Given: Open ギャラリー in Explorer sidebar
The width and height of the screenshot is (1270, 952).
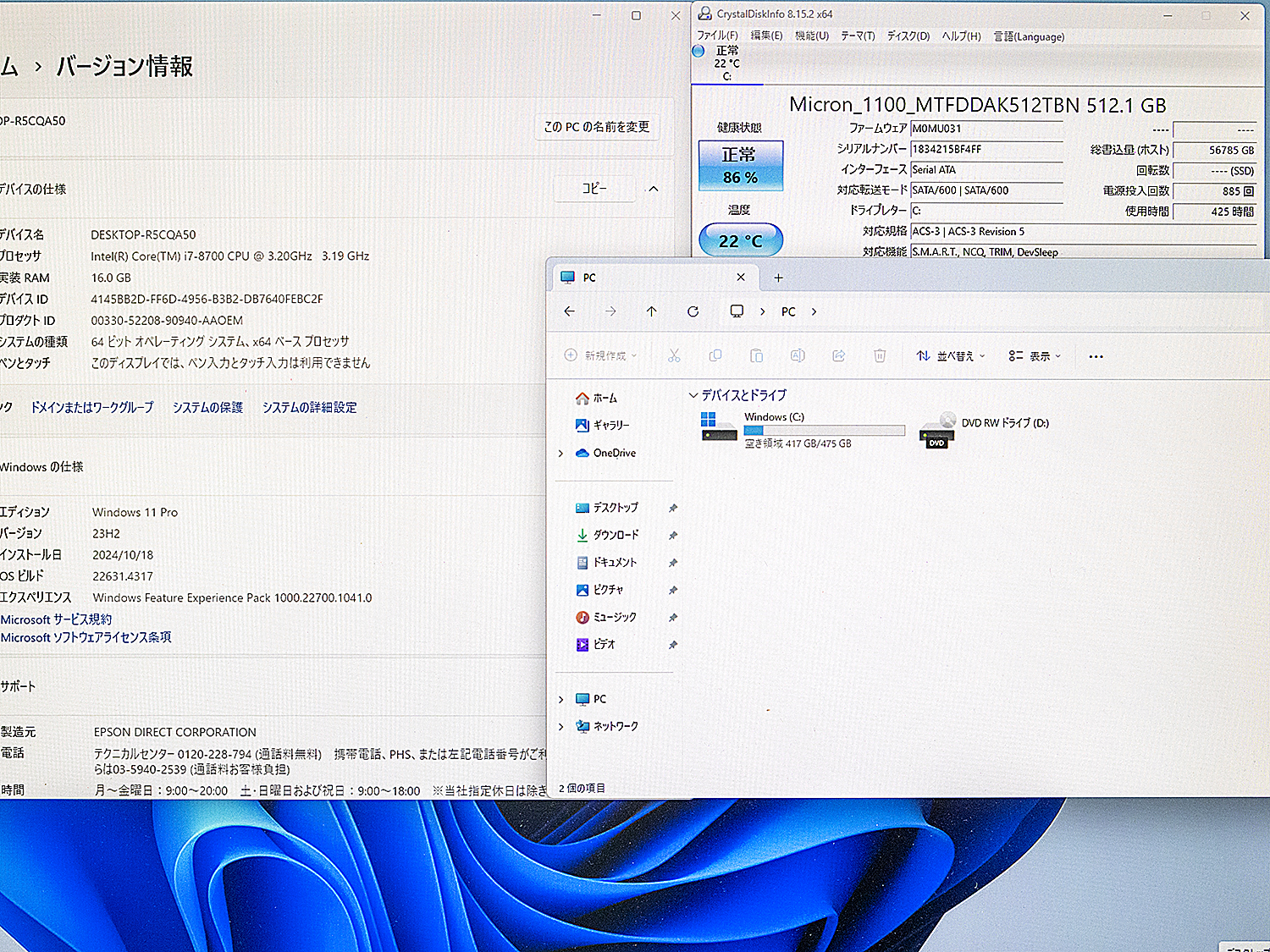Looking at the screenshot, I should (x=602, y=425).
